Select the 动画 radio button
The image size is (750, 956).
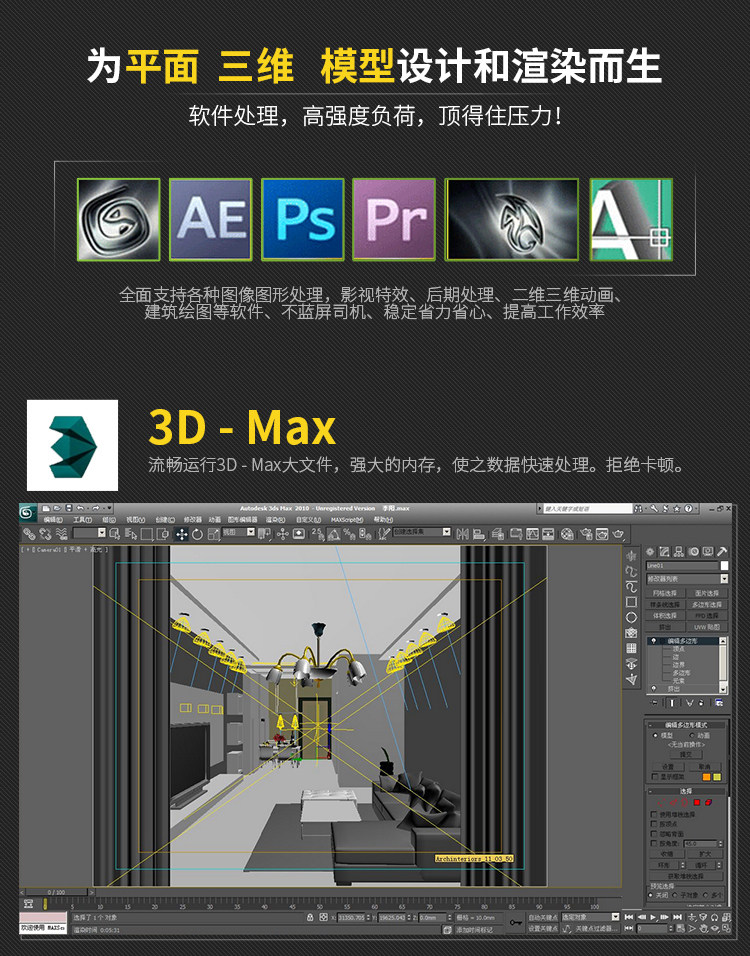(x=691, y=735)
